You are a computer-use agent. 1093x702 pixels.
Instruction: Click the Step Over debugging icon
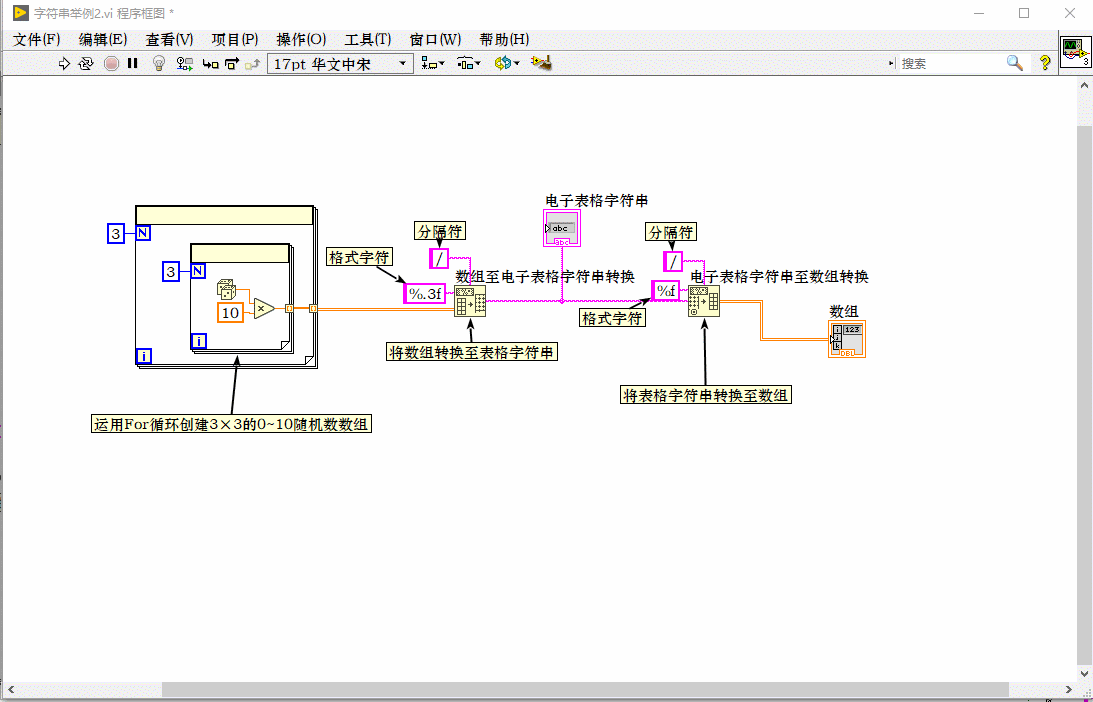(231, 63)
